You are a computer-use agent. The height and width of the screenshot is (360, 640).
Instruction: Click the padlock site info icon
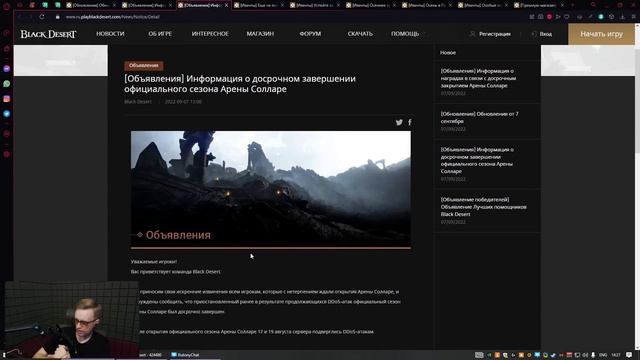tap(58, 17)
